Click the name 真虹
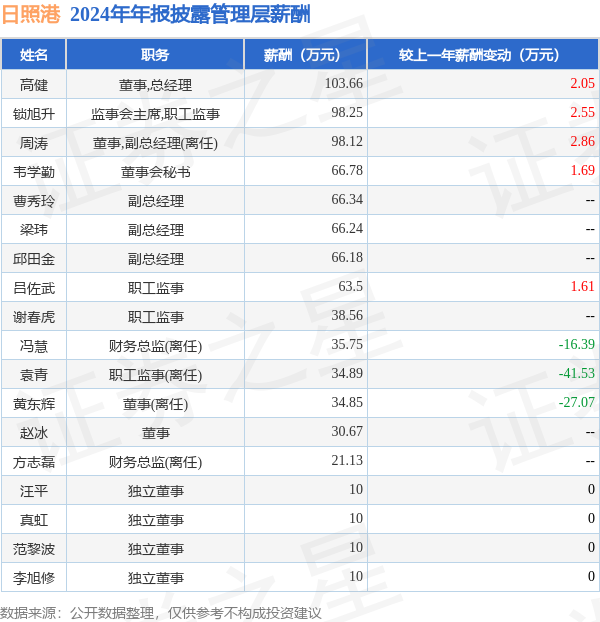 coord(34,520)
